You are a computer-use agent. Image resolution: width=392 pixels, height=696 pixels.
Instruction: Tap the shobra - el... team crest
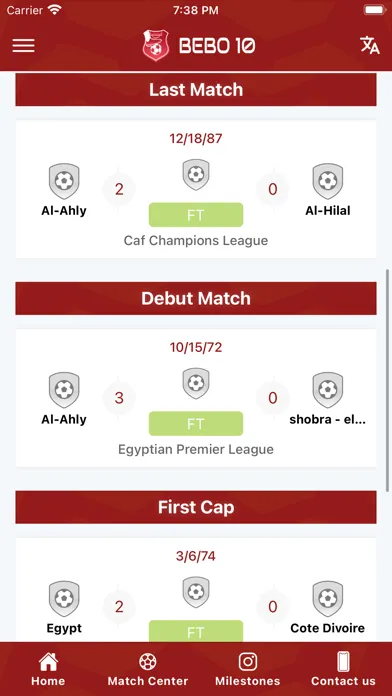pos(328,390)
